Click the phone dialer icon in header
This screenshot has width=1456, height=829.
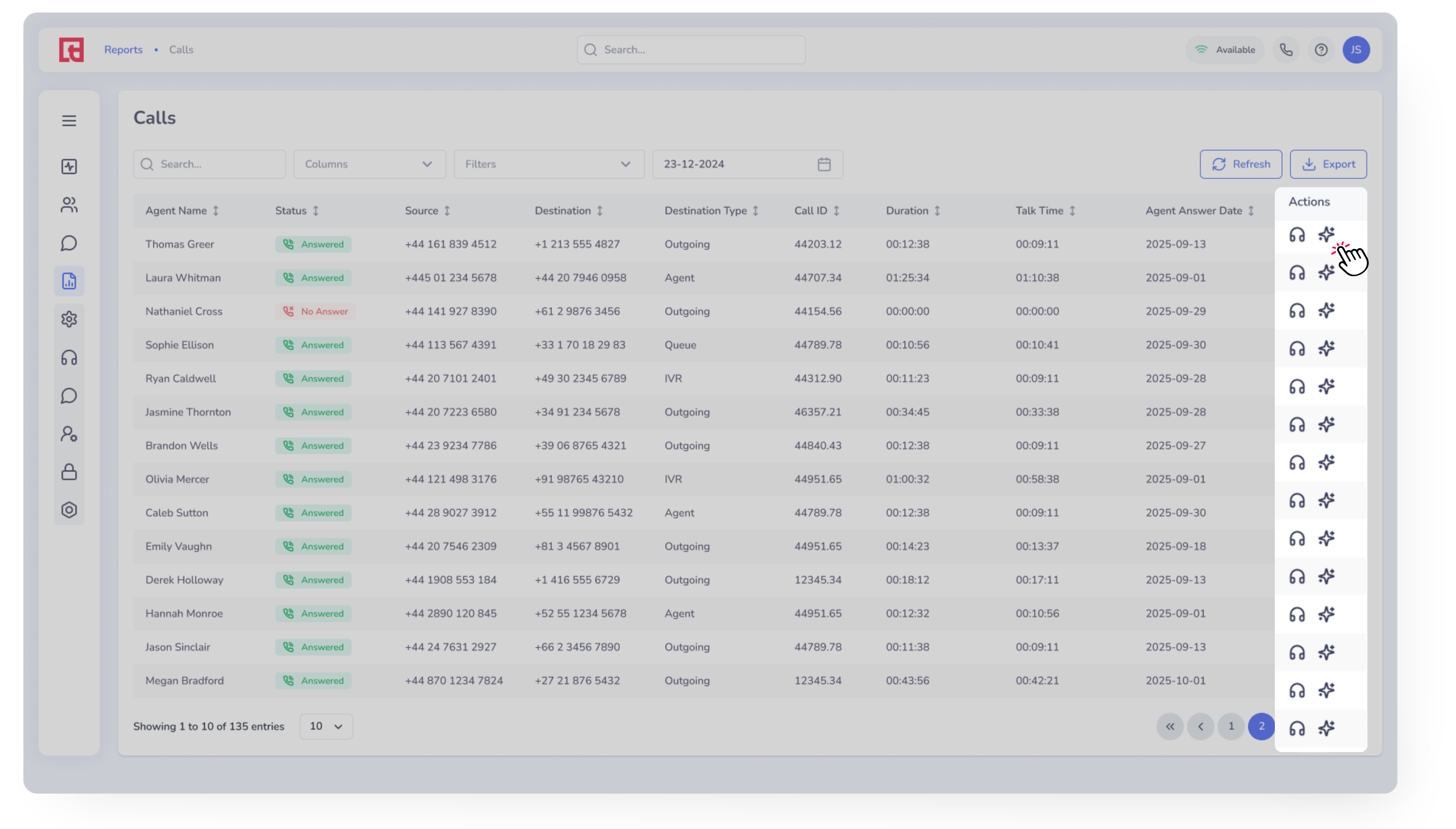click(1286, 50)
